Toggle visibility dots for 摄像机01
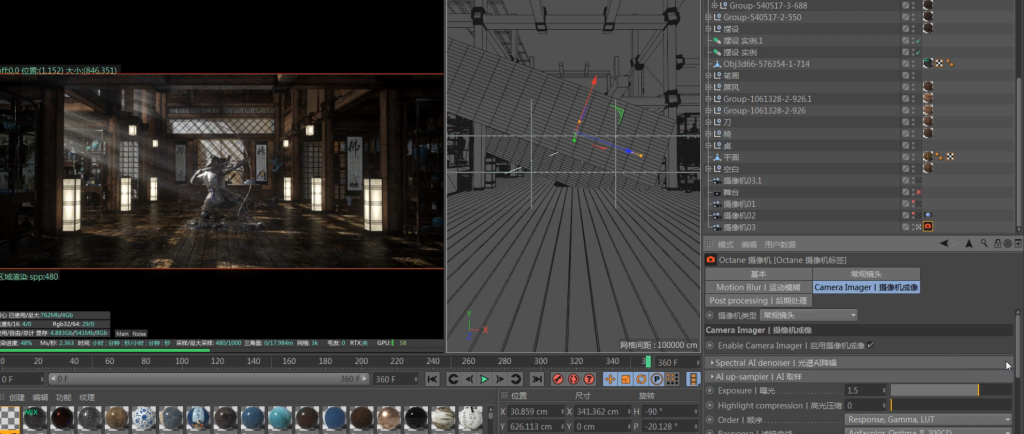 912,204
